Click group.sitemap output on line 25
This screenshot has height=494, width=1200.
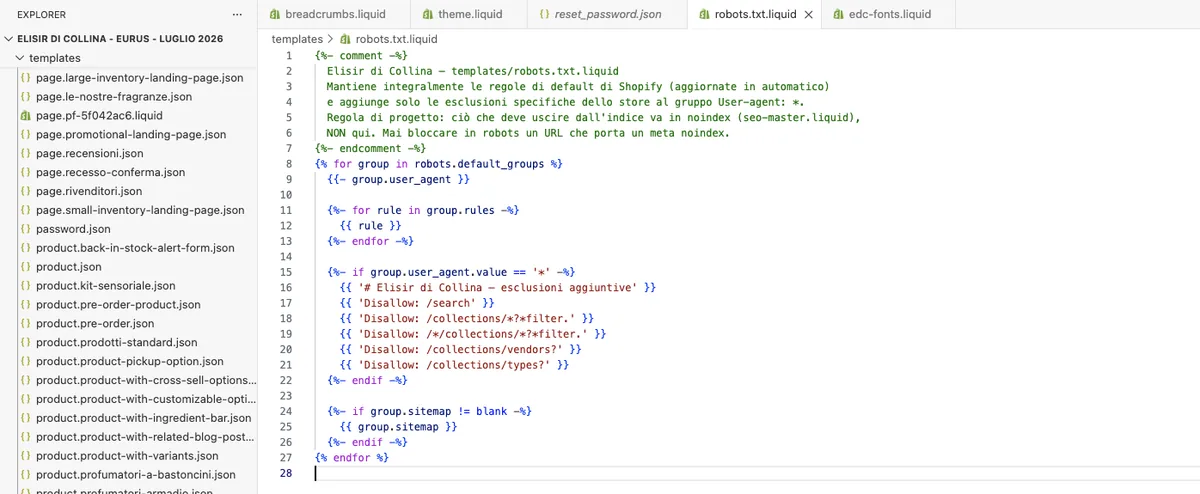pos(397,427)
